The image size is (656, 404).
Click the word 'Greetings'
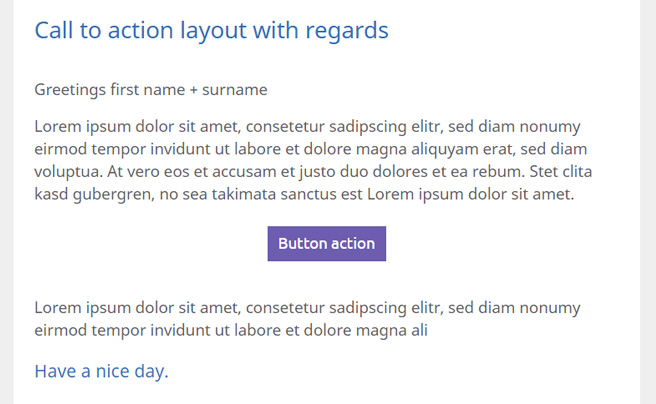point(70,90)
